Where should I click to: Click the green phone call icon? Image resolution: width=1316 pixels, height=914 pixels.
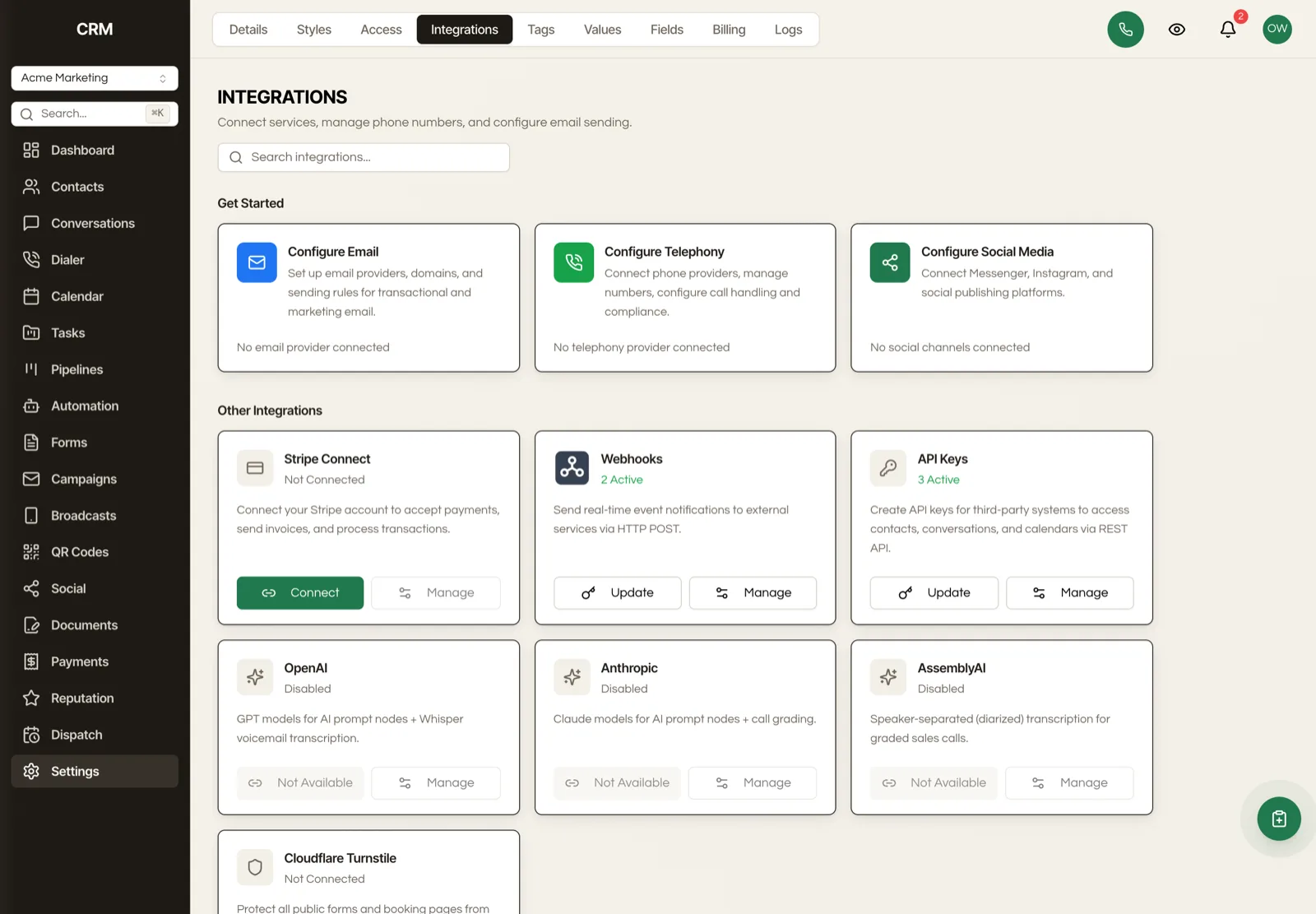click(x=1125, y=30)
